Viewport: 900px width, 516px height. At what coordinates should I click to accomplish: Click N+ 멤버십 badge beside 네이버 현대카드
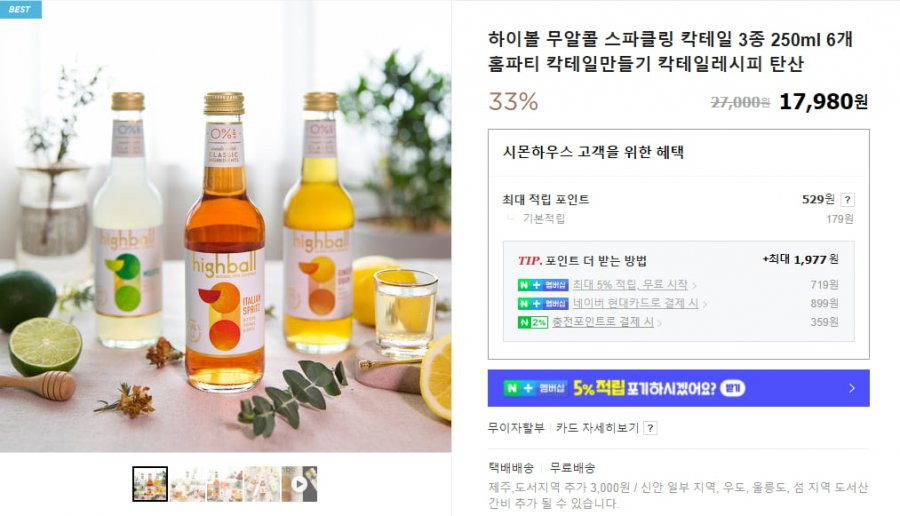[543, 303]
